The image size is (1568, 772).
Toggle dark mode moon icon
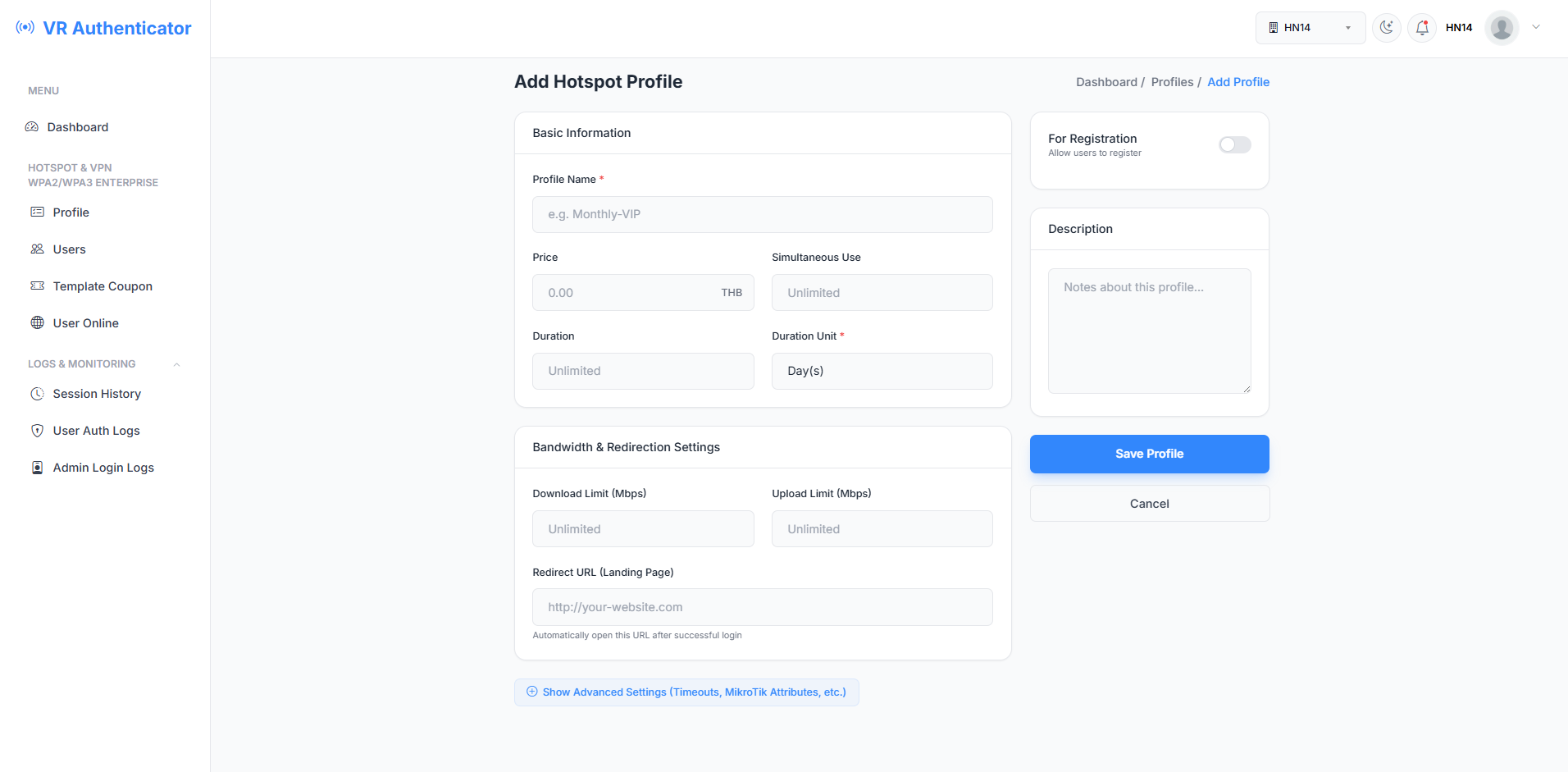[1386, 28]
